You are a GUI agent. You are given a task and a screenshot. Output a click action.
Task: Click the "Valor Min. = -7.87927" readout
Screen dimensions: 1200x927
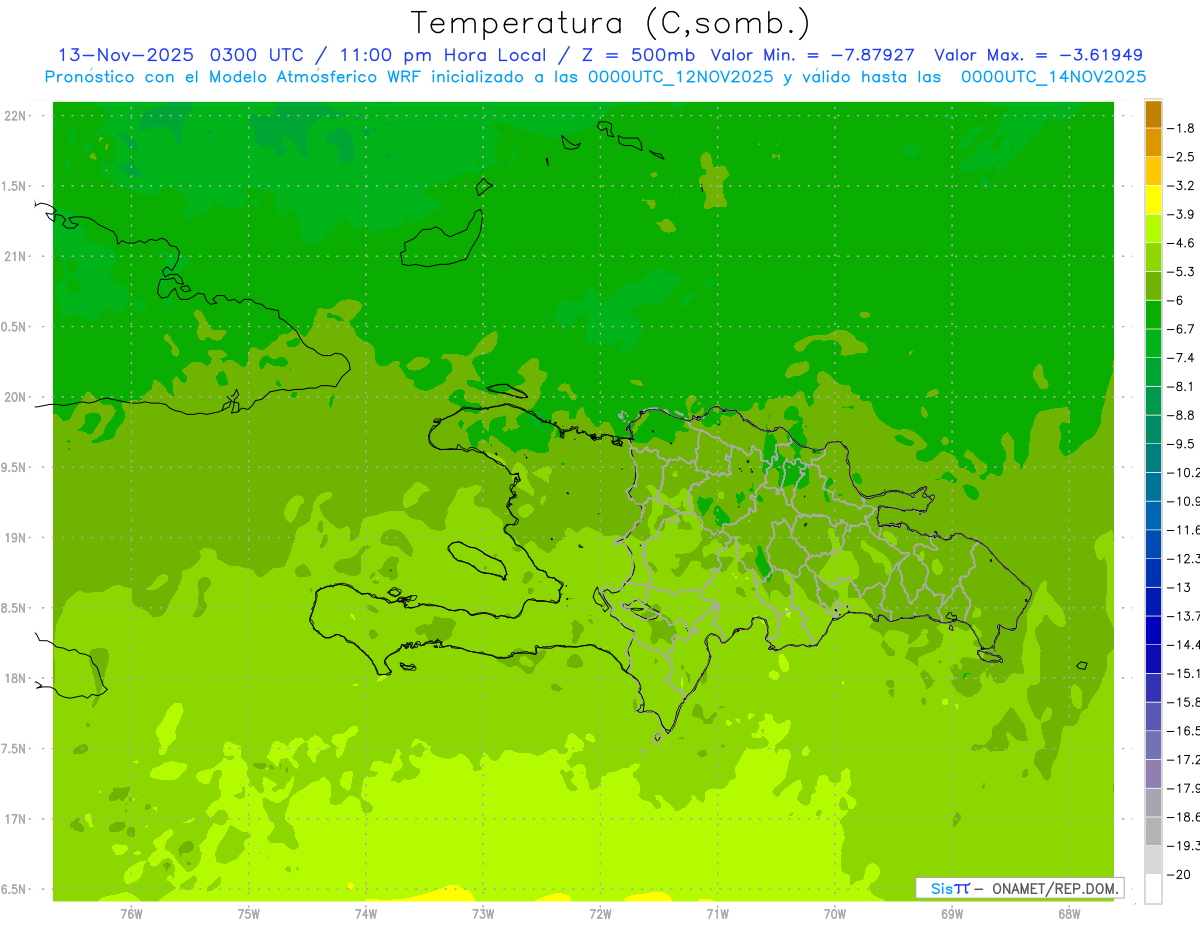812,55
